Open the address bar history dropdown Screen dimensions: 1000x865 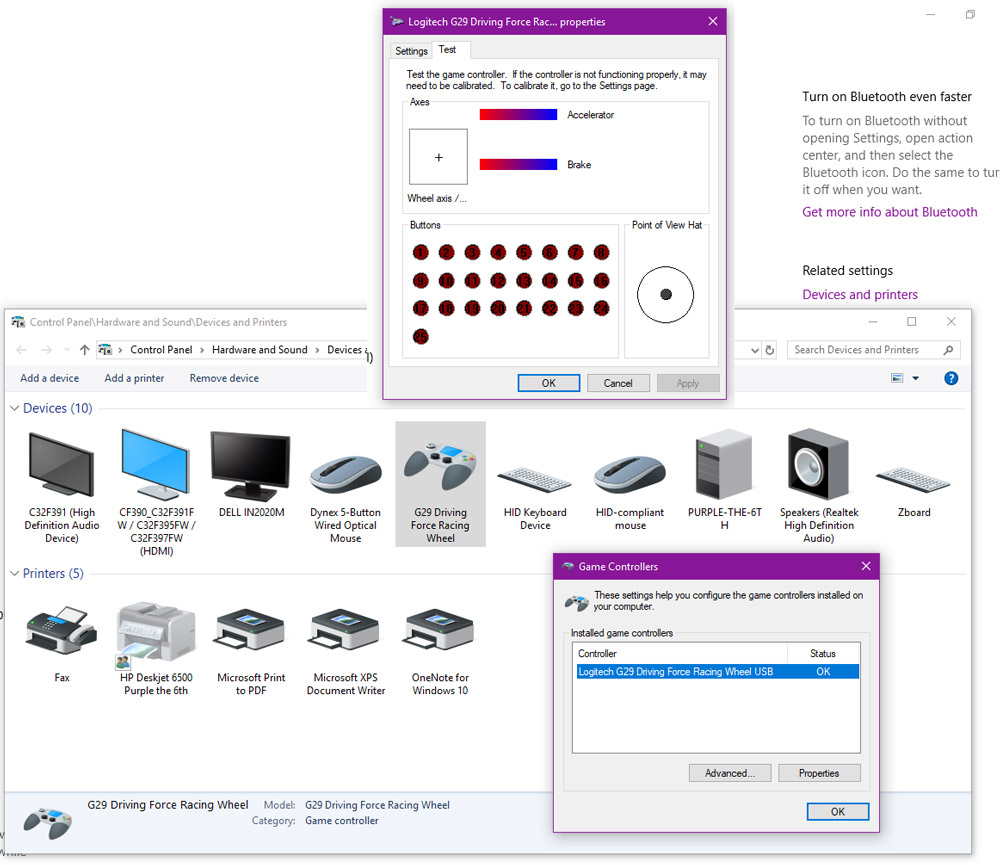point(755,350)
